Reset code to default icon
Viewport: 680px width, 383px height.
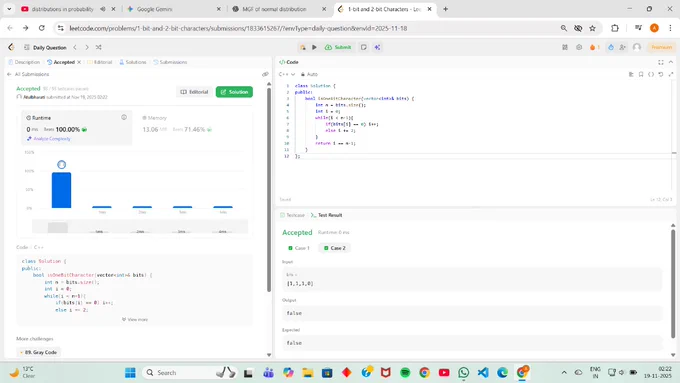pyautogui.click(x=661, y=74)
